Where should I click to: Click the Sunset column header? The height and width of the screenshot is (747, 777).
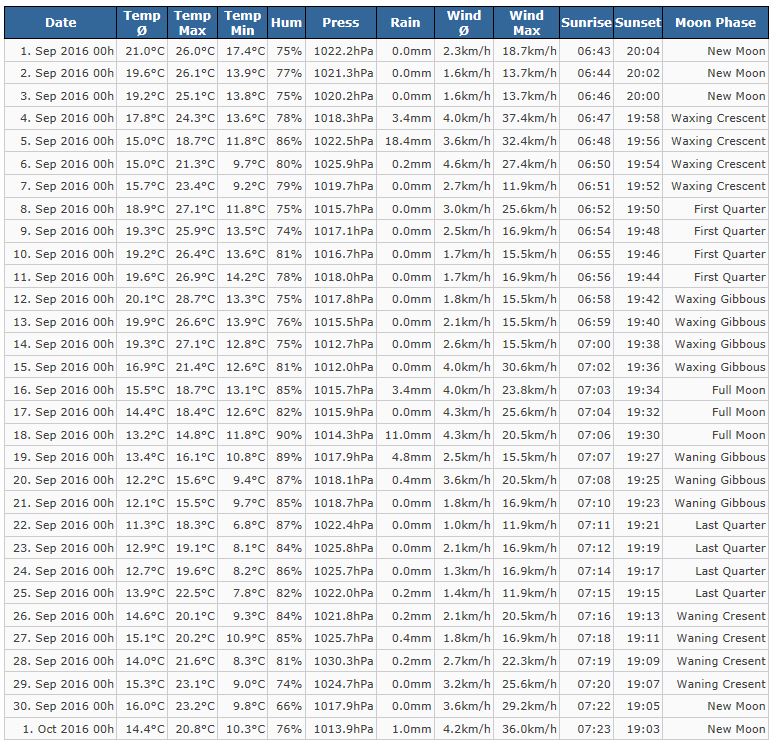pyautogui.click(x=638, y=23)
